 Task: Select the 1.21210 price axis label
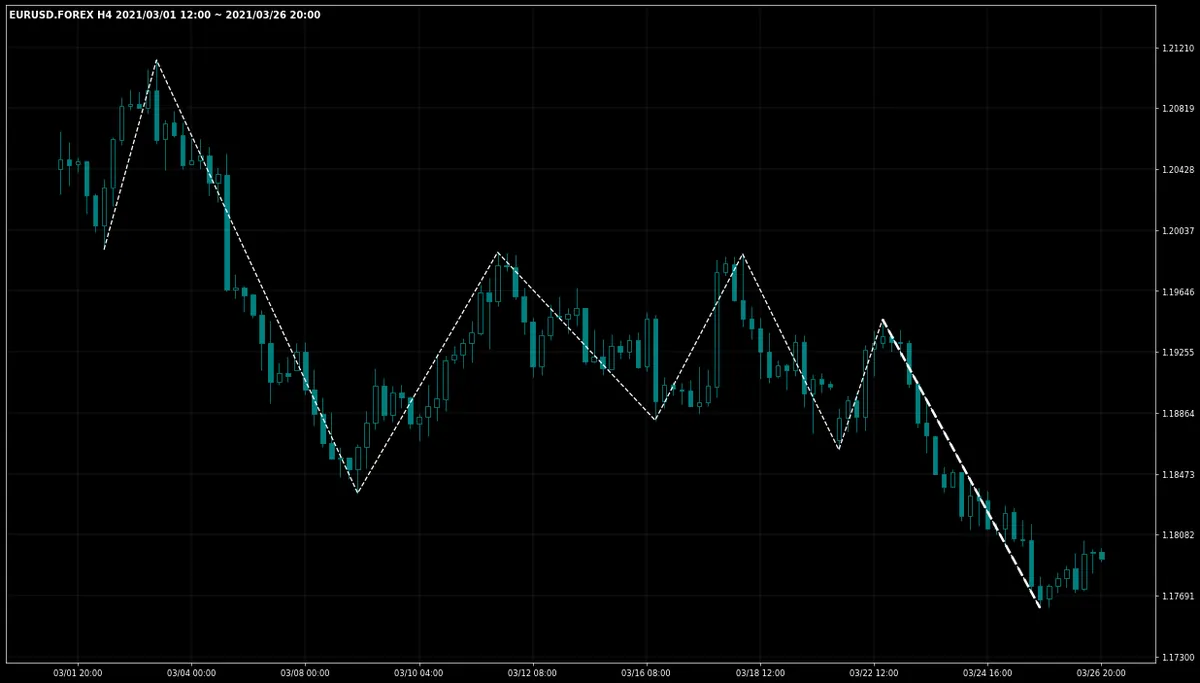coord(1176,48)
